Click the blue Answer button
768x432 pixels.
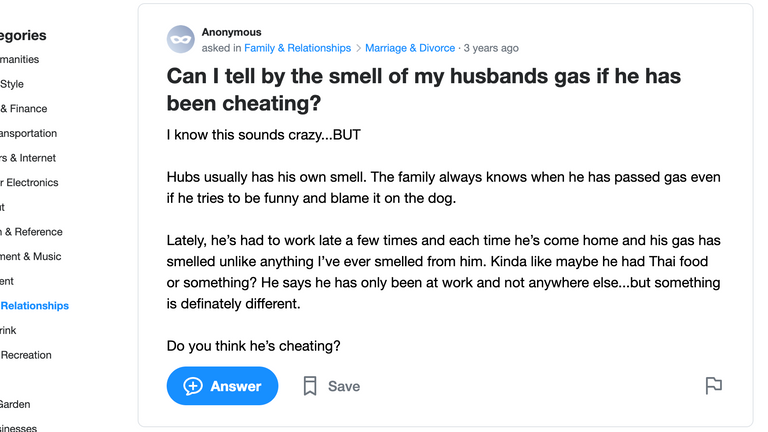[x=222, y=386]
